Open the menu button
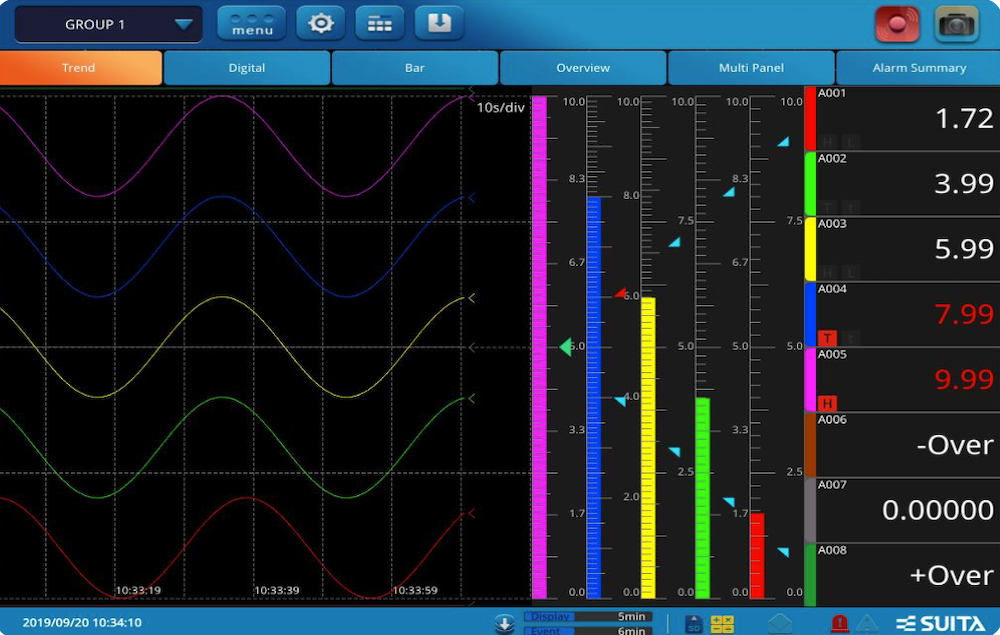Screen dimensions: 1000x635 coord(252,24)
